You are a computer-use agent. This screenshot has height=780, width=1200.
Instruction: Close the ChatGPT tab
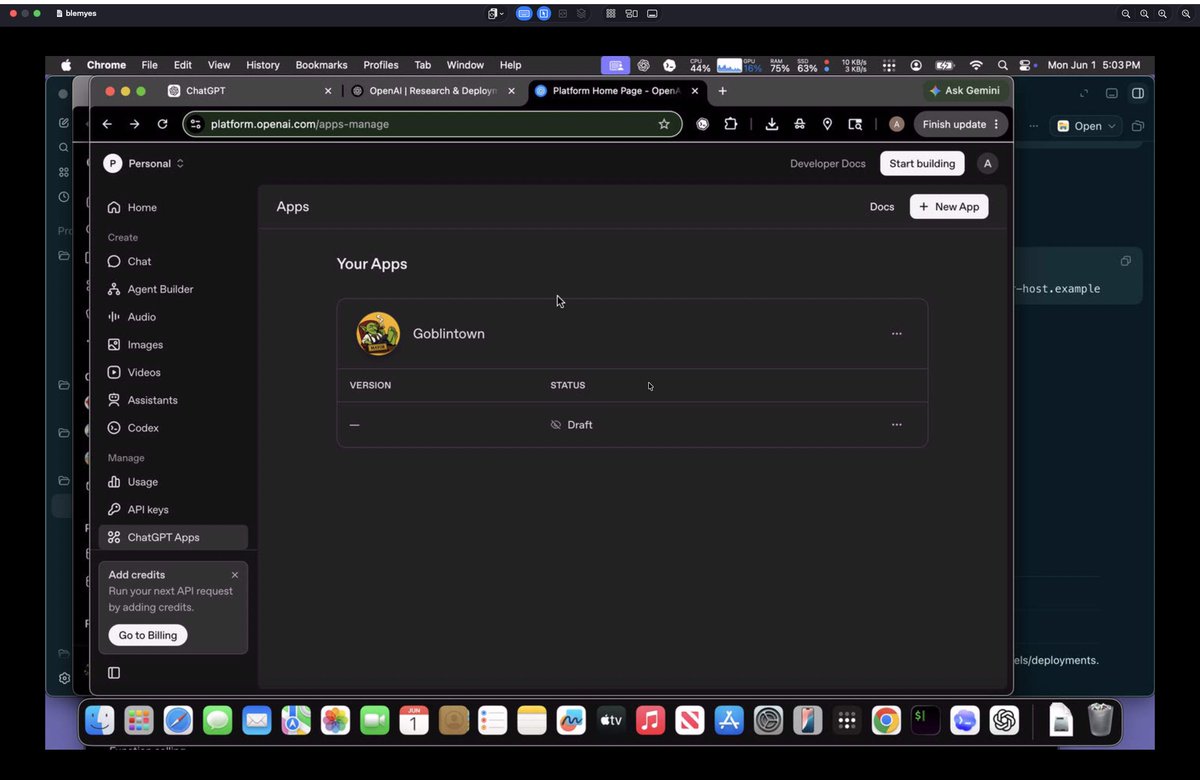coord(328,91)
